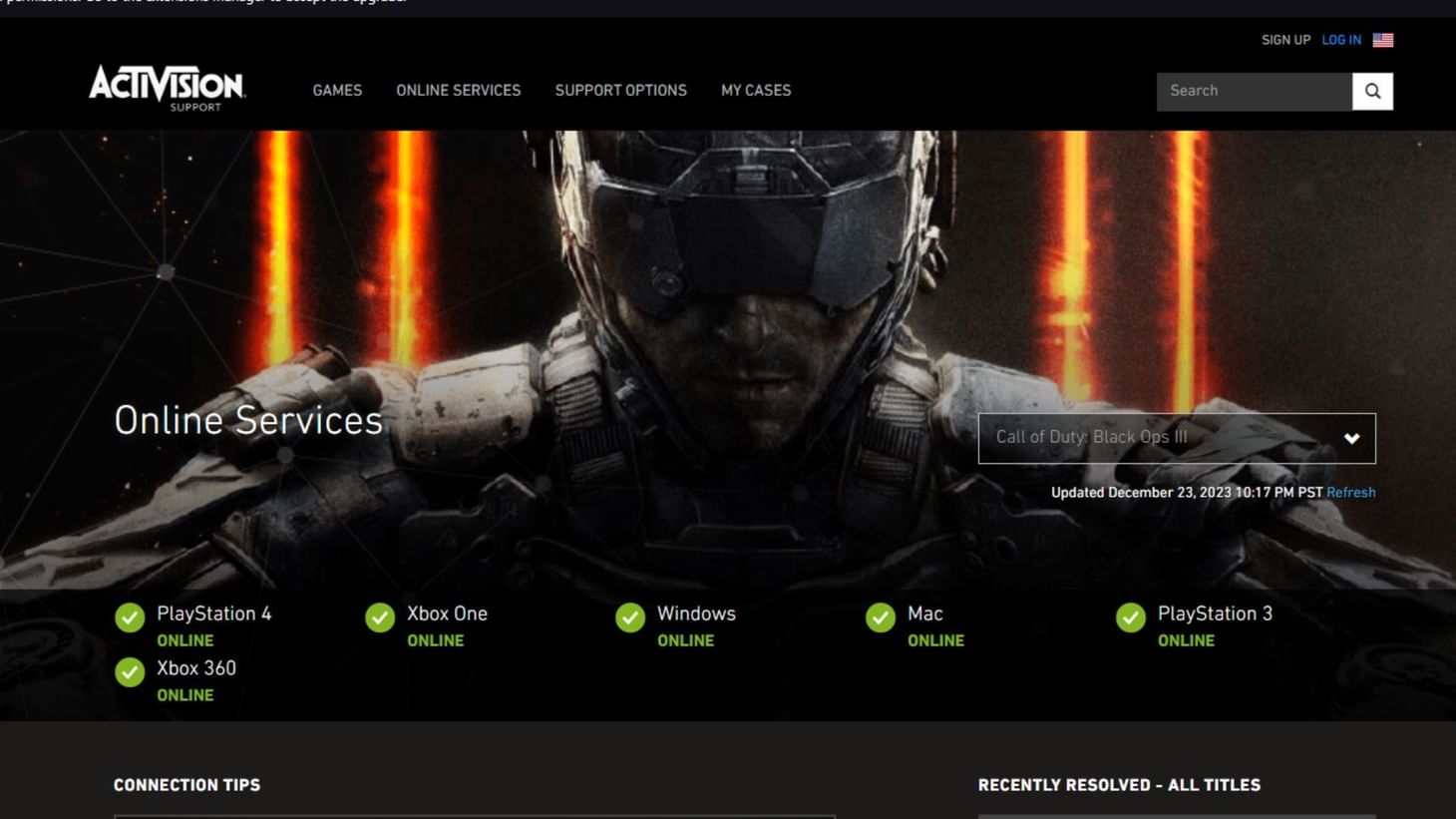Click the PlayStation 4 online status checkmark

130,618
